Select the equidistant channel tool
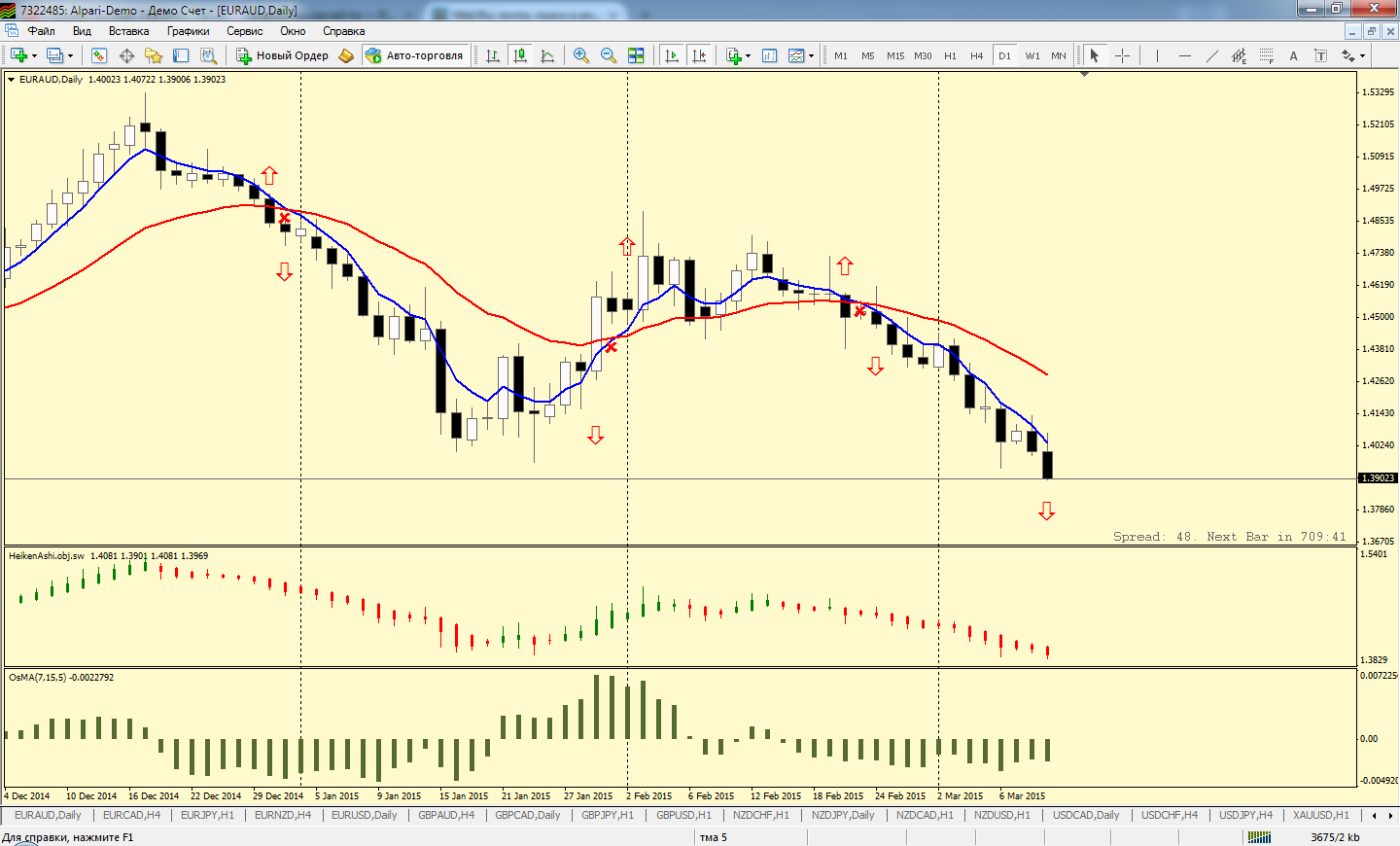 pyautogui.click(x=1239, y=55)
